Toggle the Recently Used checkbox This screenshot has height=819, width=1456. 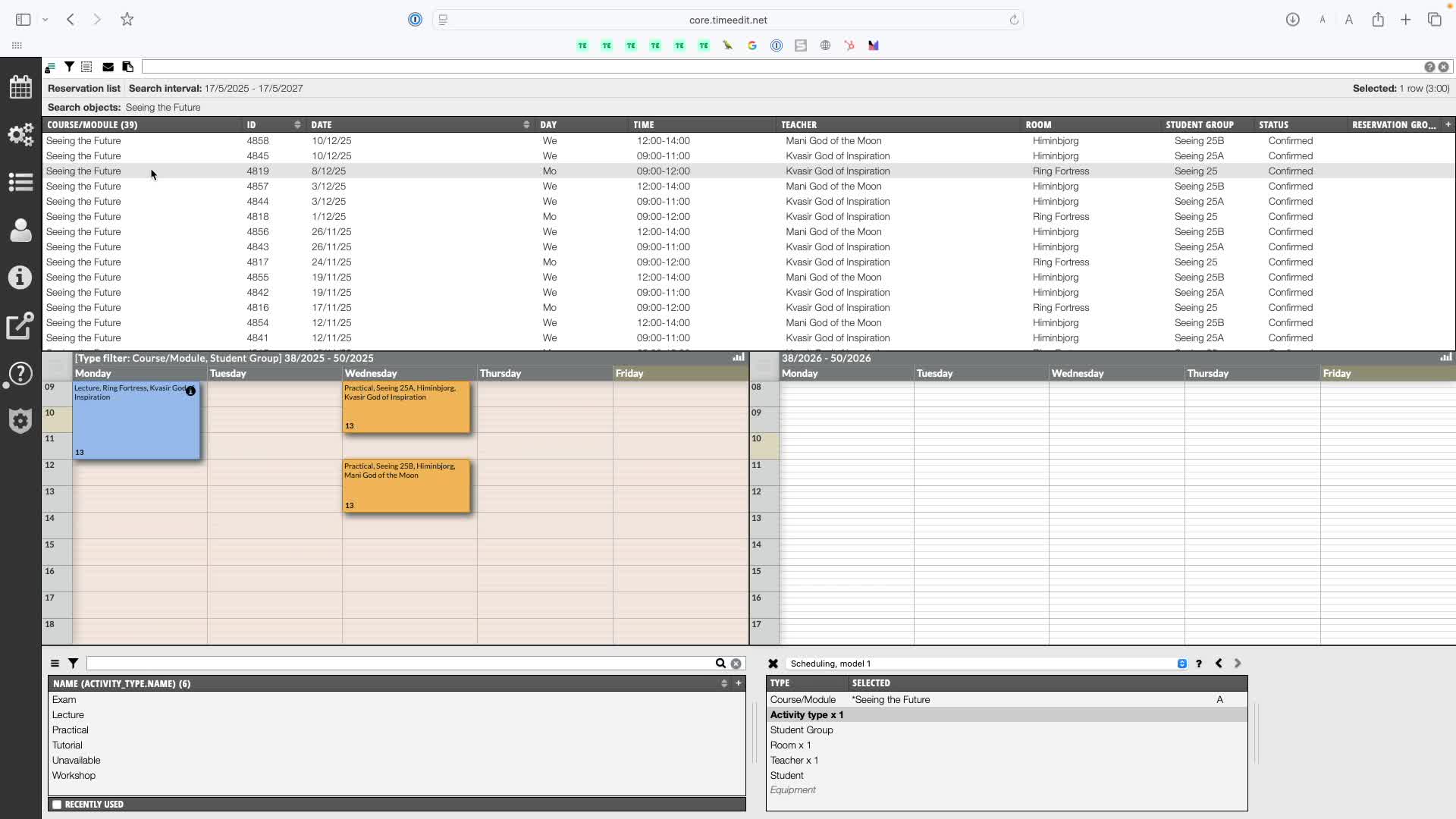coord(57,805)
